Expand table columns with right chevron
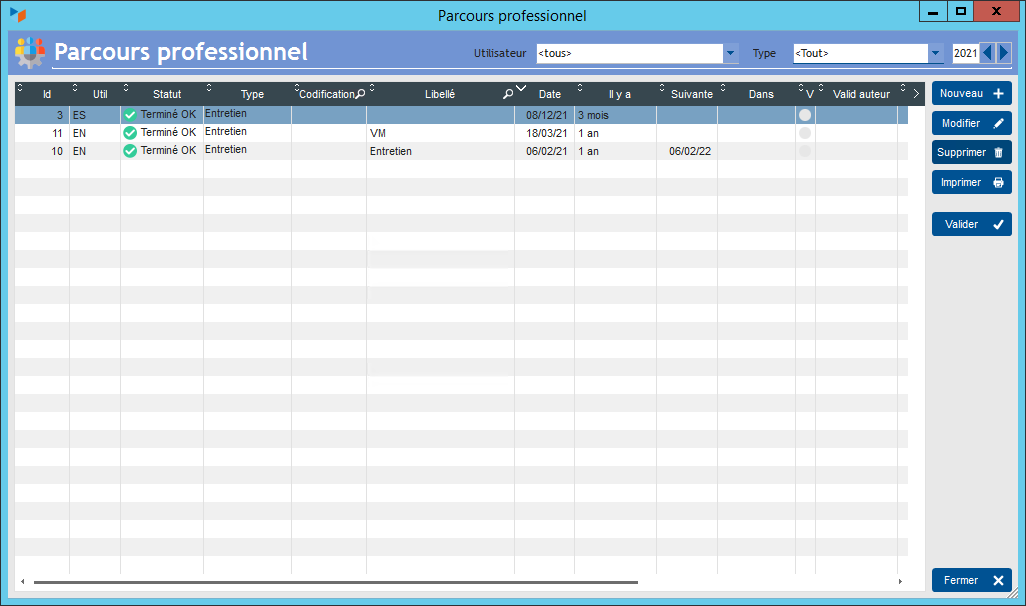 click(x=916, y=94)
